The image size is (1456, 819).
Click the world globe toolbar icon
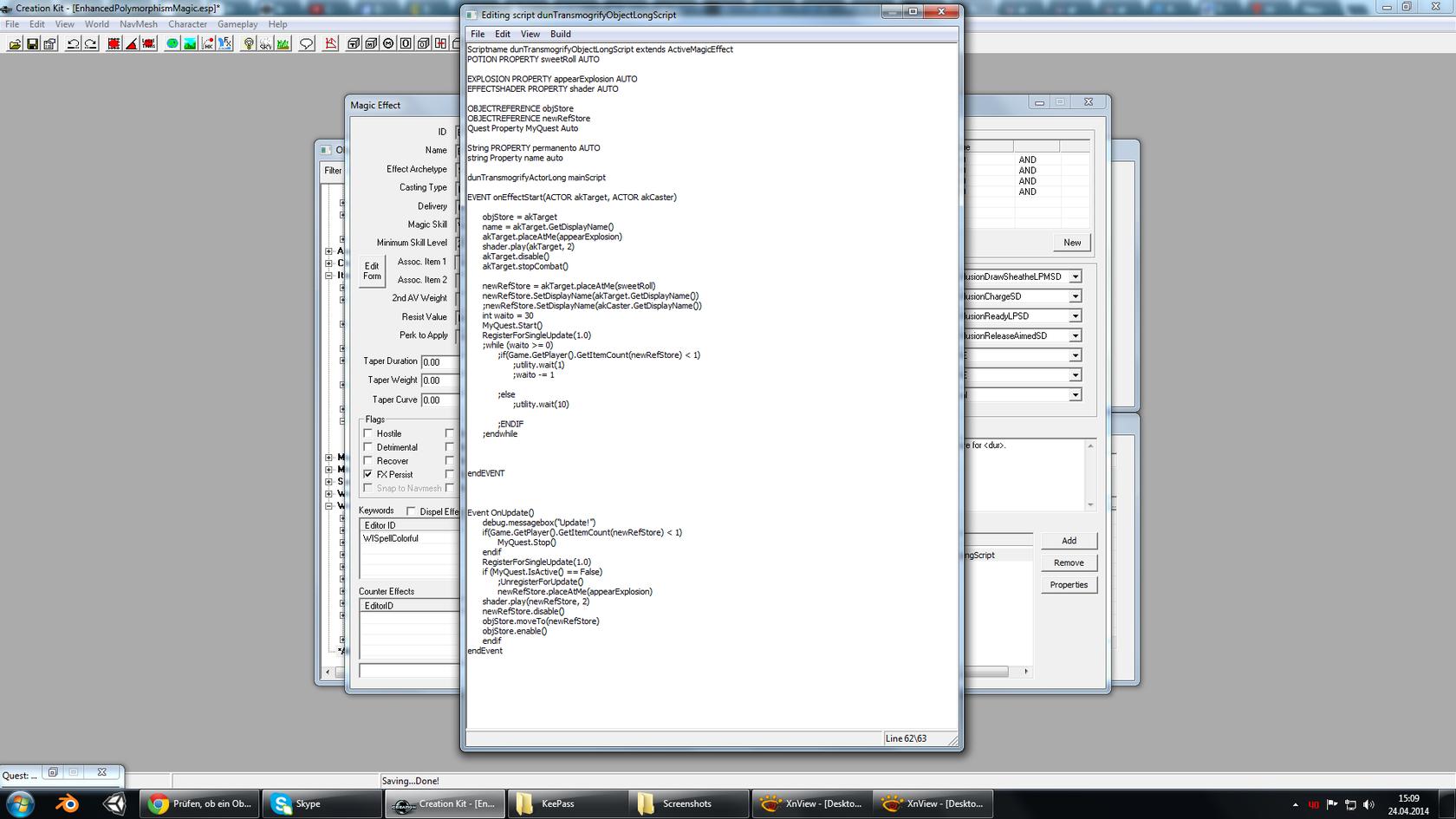pyautogui.click(x=172, y=43)
